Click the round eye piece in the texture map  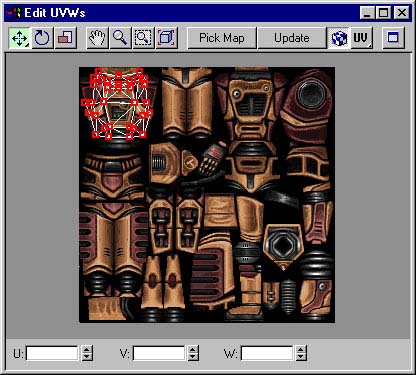[311, 94]
